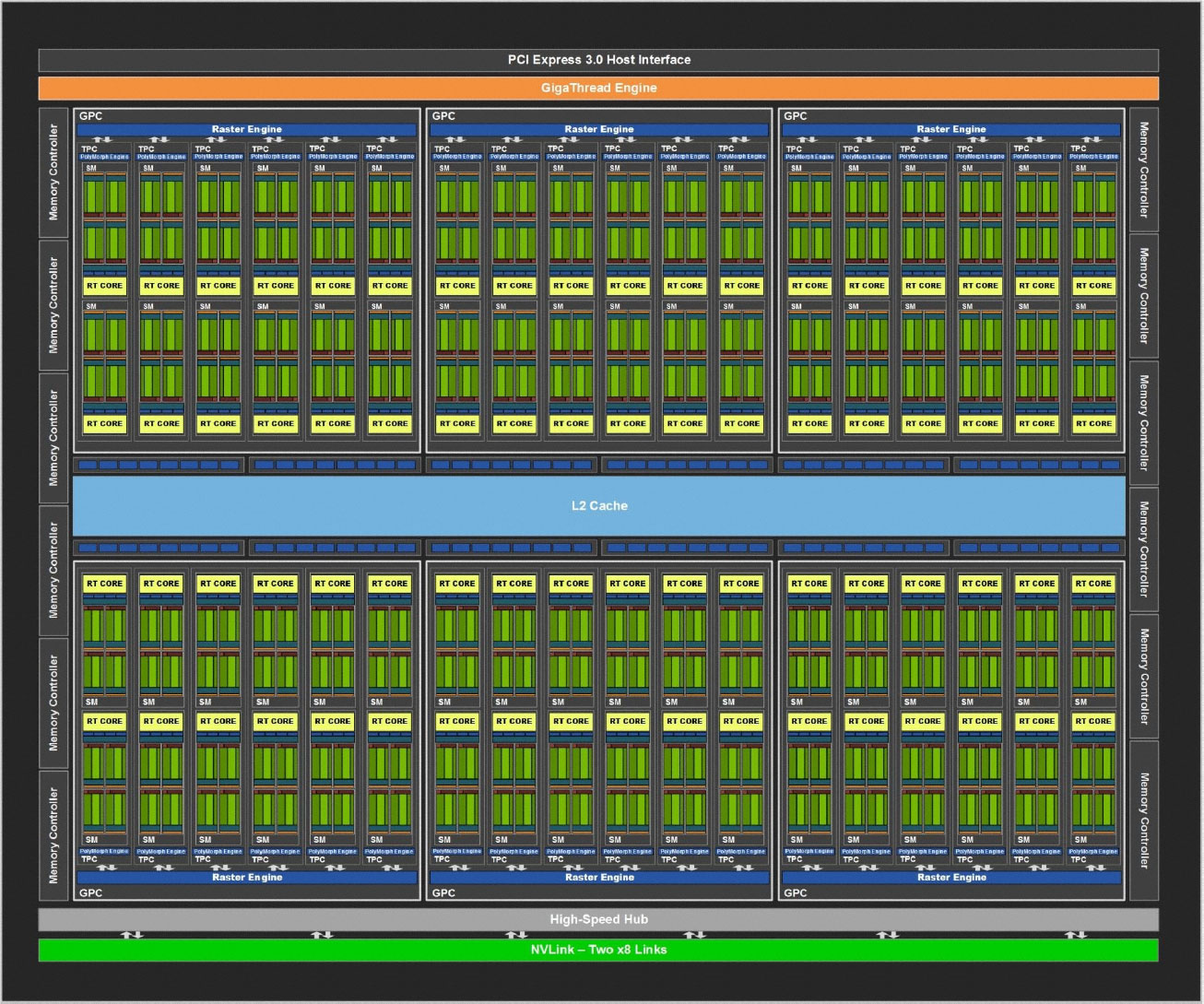Click the bottommost Memory Controller on the left side

click(x=53, y=835)
